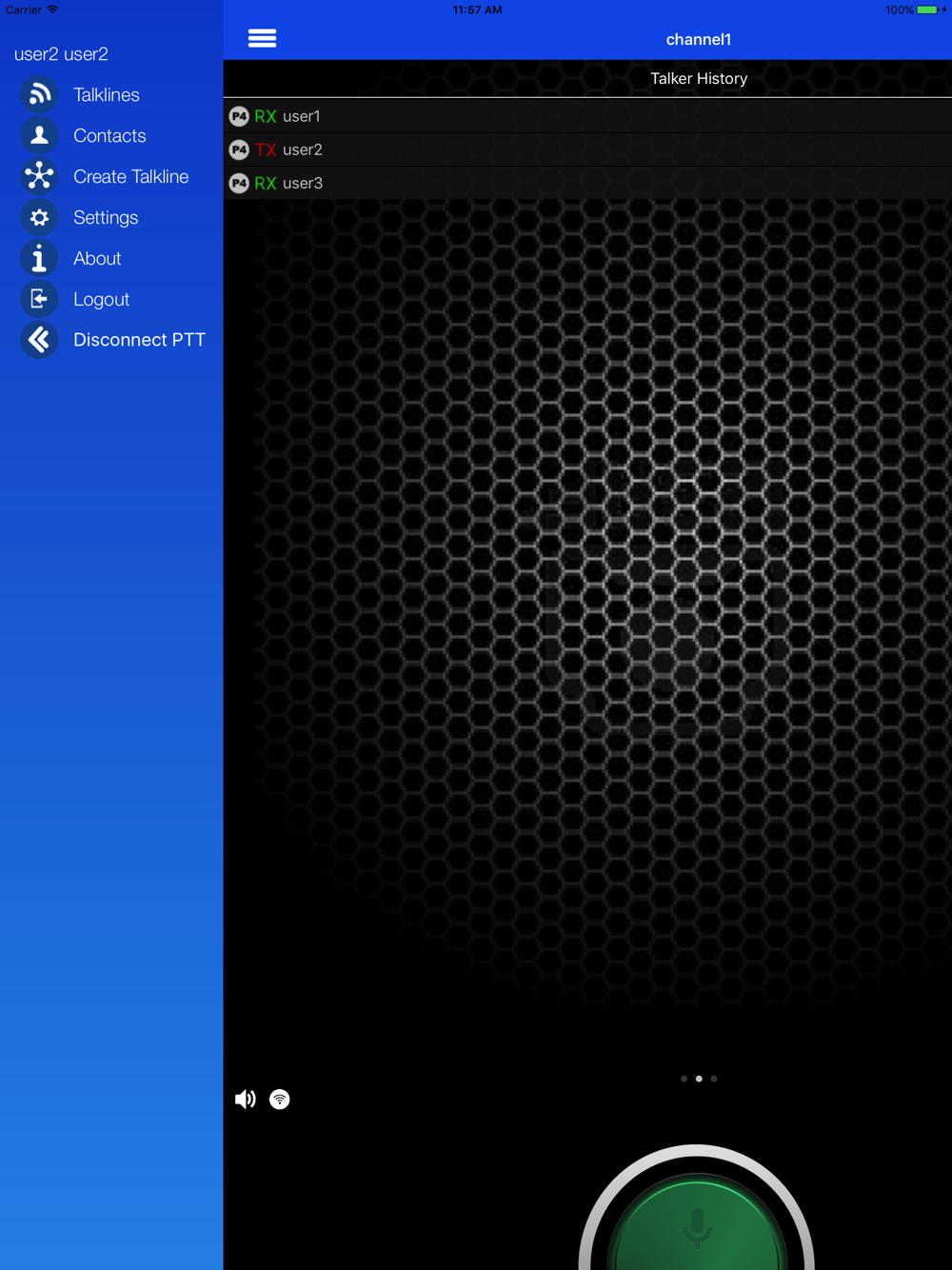Show the About menu entry

97,258
